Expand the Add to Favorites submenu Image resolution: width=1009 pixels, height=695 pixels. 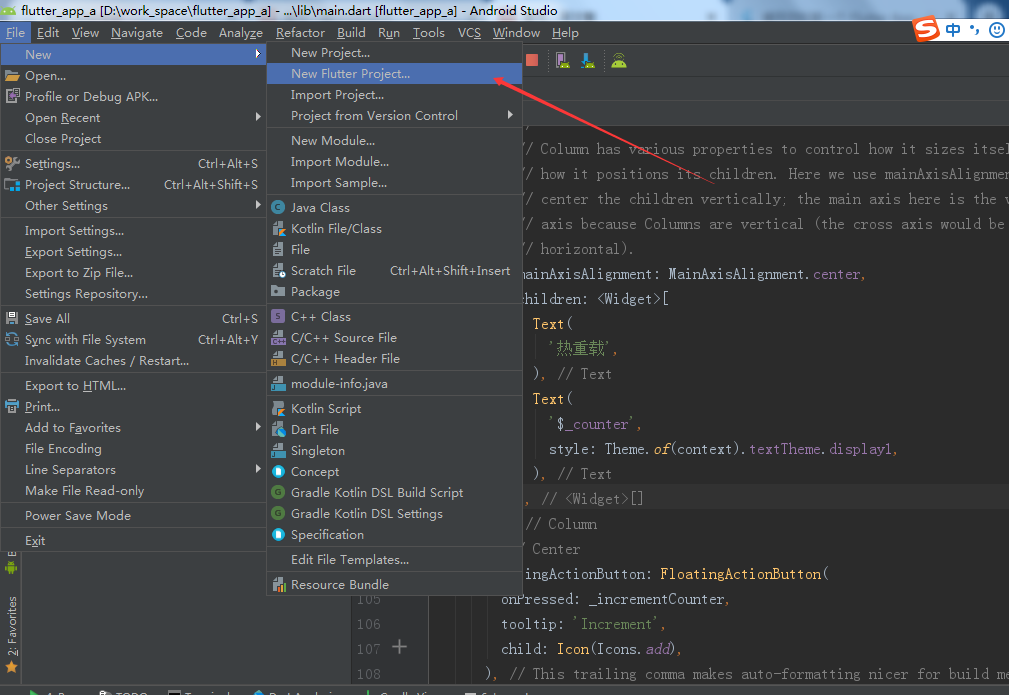click(x=133, y=428)
